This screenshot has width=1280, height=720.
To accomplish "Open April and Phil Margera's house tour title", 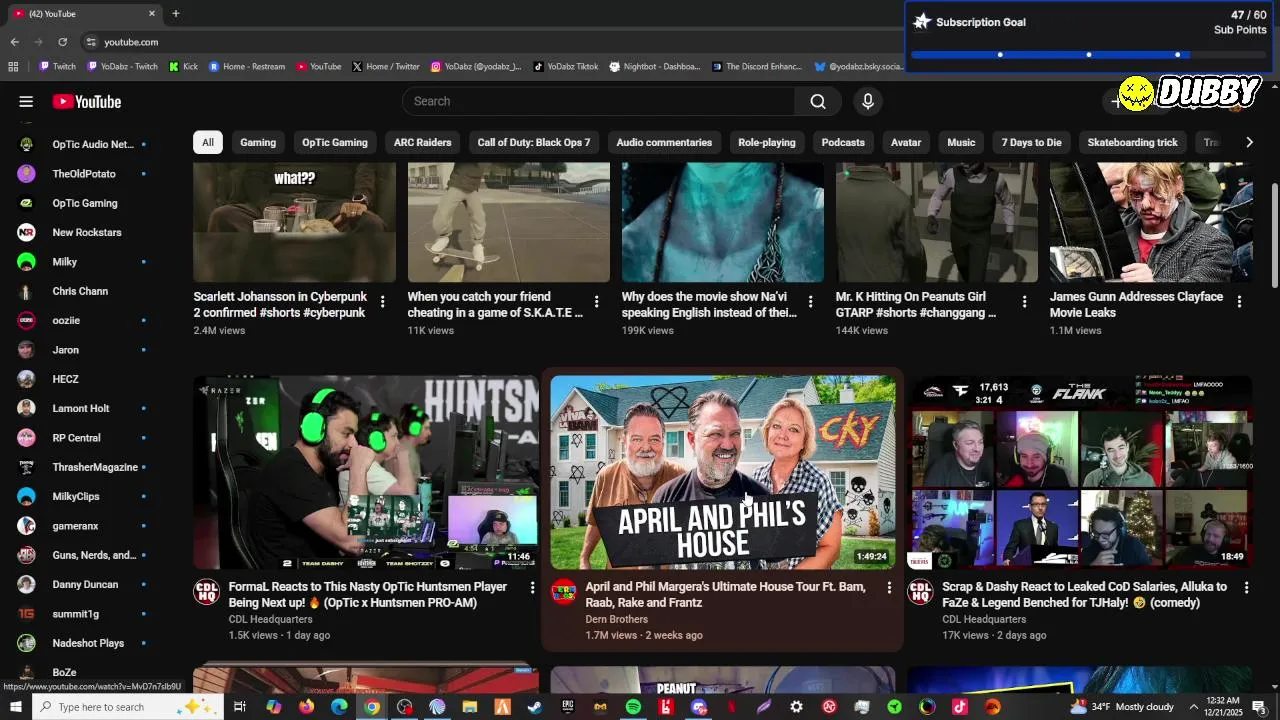I will click(x=725, y=595).
